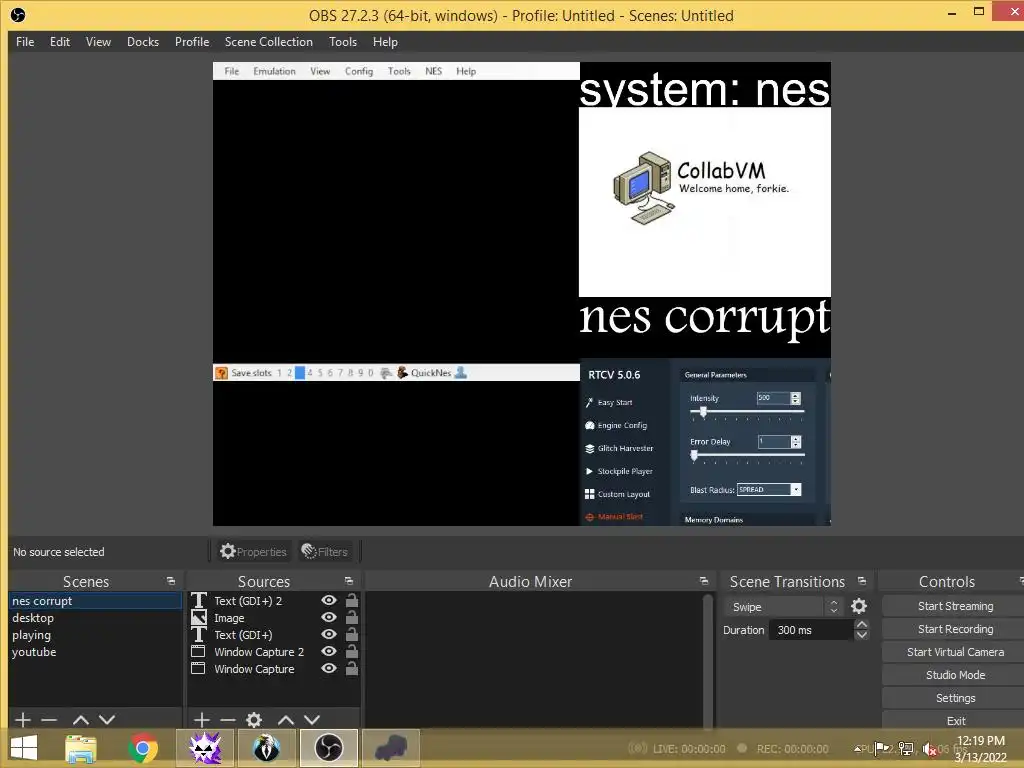The width and height of the screenshot is (1024, 768).
Task: Click Start Recording button
Action: (955, 629)
